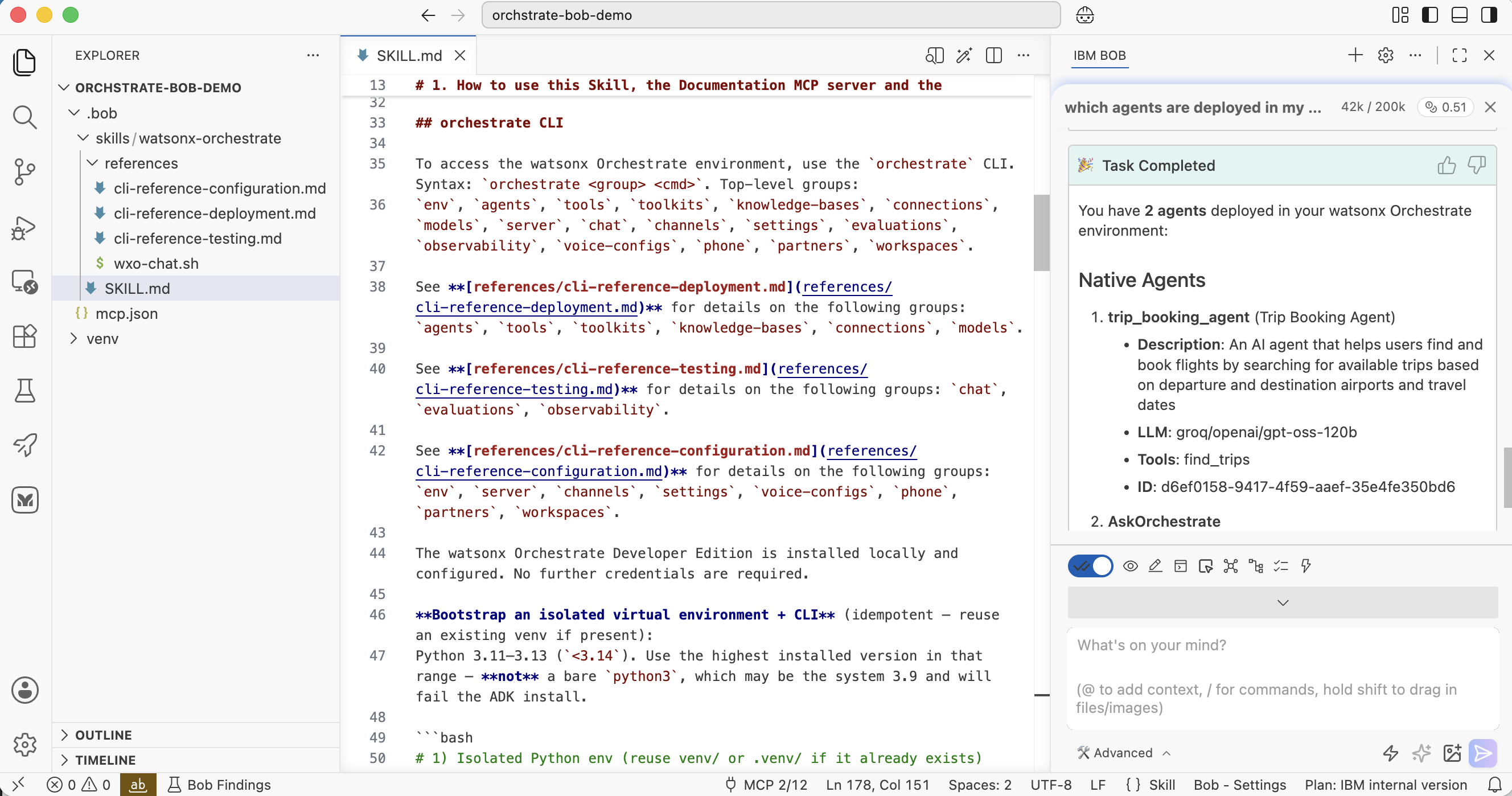The height and width of the screenshot is (796, 1512).
Task: Start a new IBM Bob task
Action: (1355, 55)
